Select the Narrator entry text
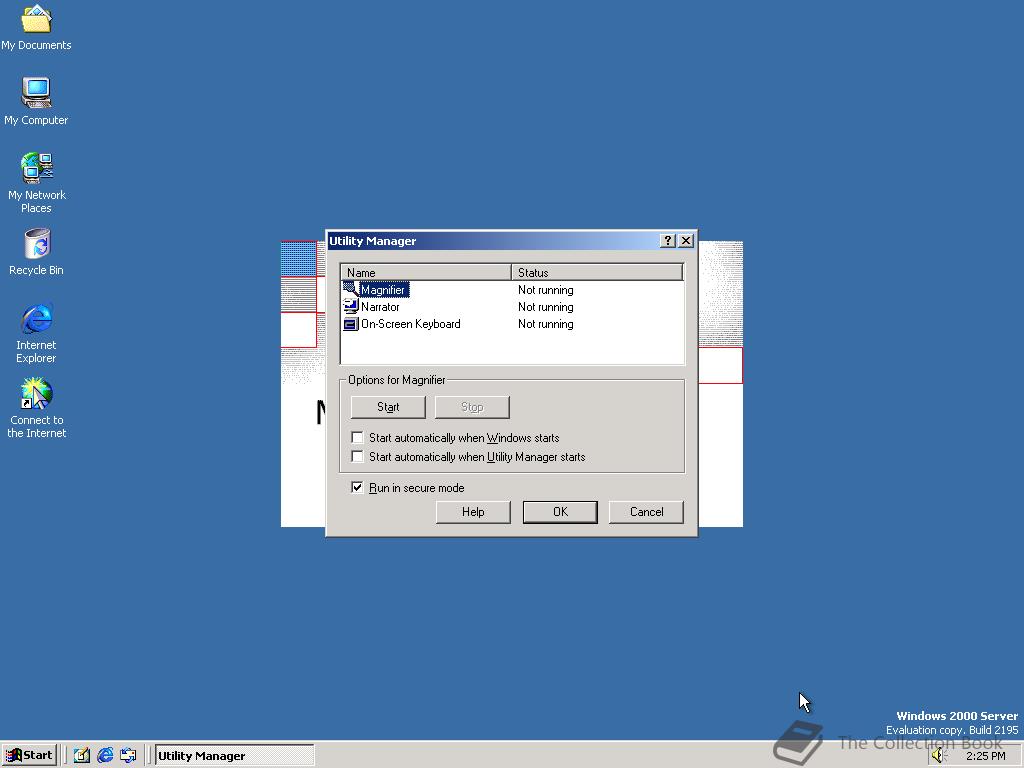1024x768 pixels. (380, 307)
